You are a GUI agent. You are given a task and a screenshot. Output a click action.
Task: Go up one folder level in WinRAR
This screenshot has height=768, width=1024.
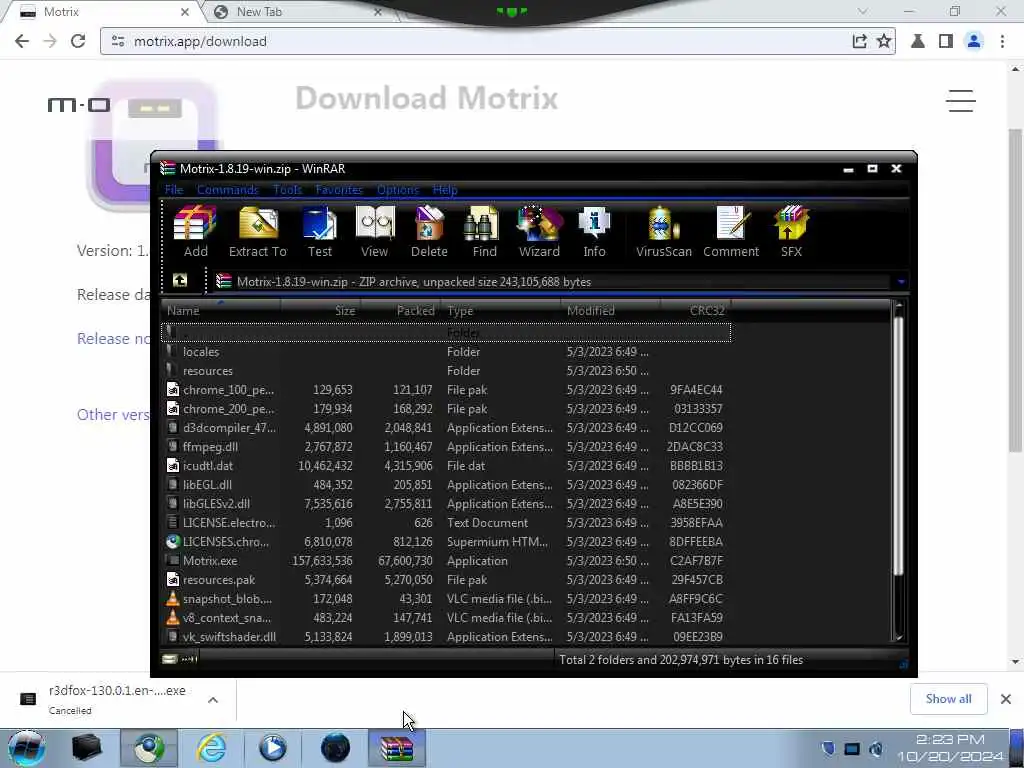click(x=180, y=281)
